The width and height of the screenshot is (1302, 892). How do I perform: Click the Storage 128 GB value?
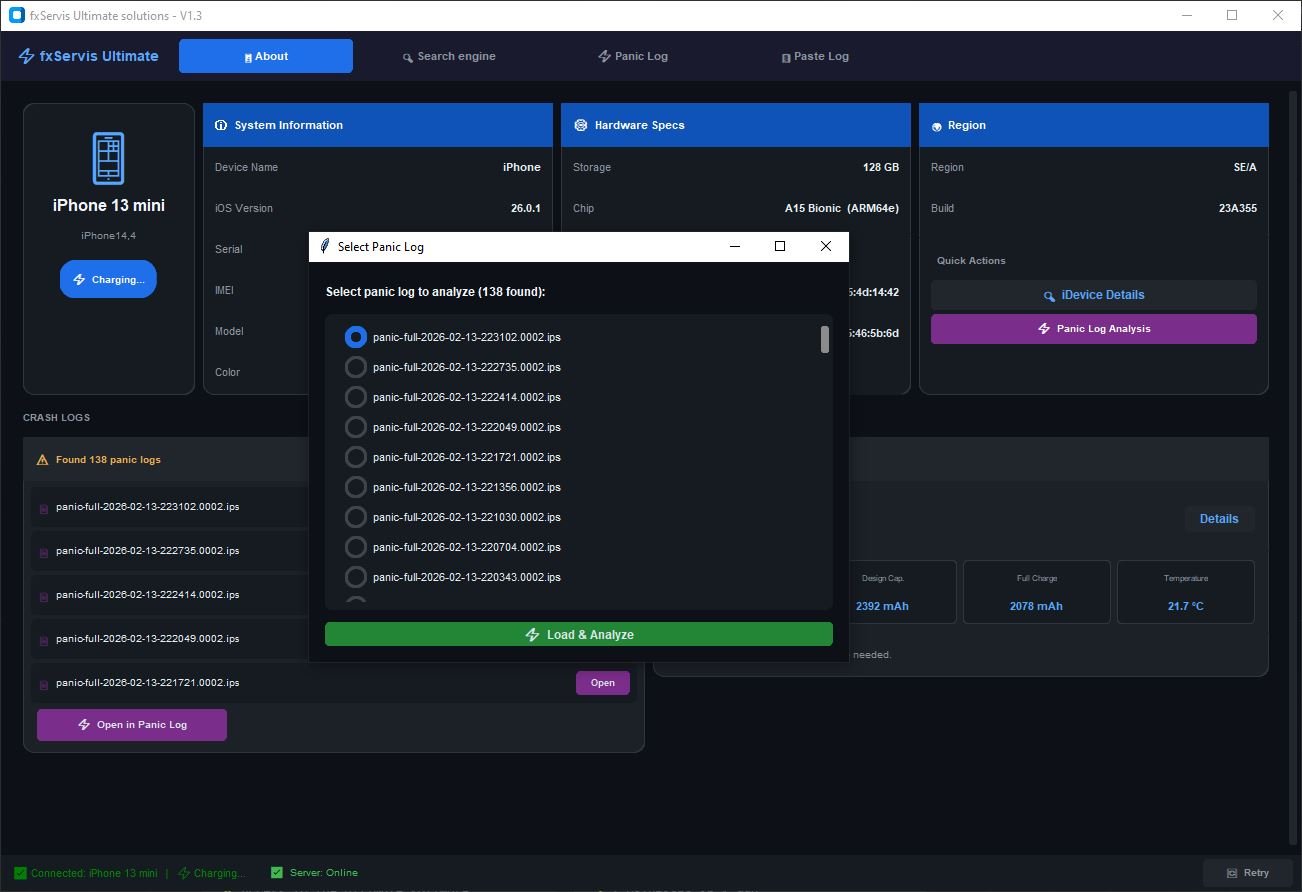tap(881, 167)
